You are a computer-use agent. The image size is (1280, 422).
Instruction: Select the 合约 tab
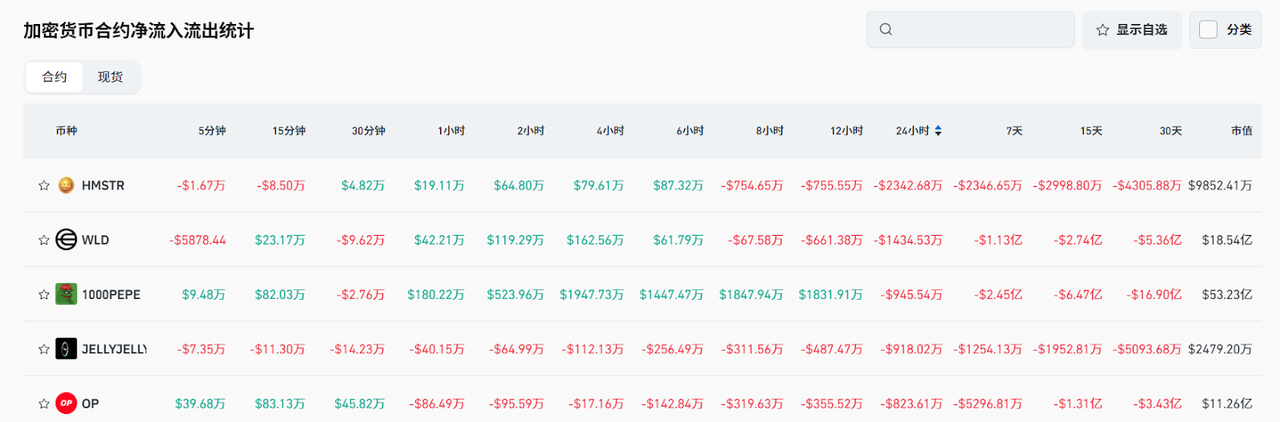click(55, 77)
